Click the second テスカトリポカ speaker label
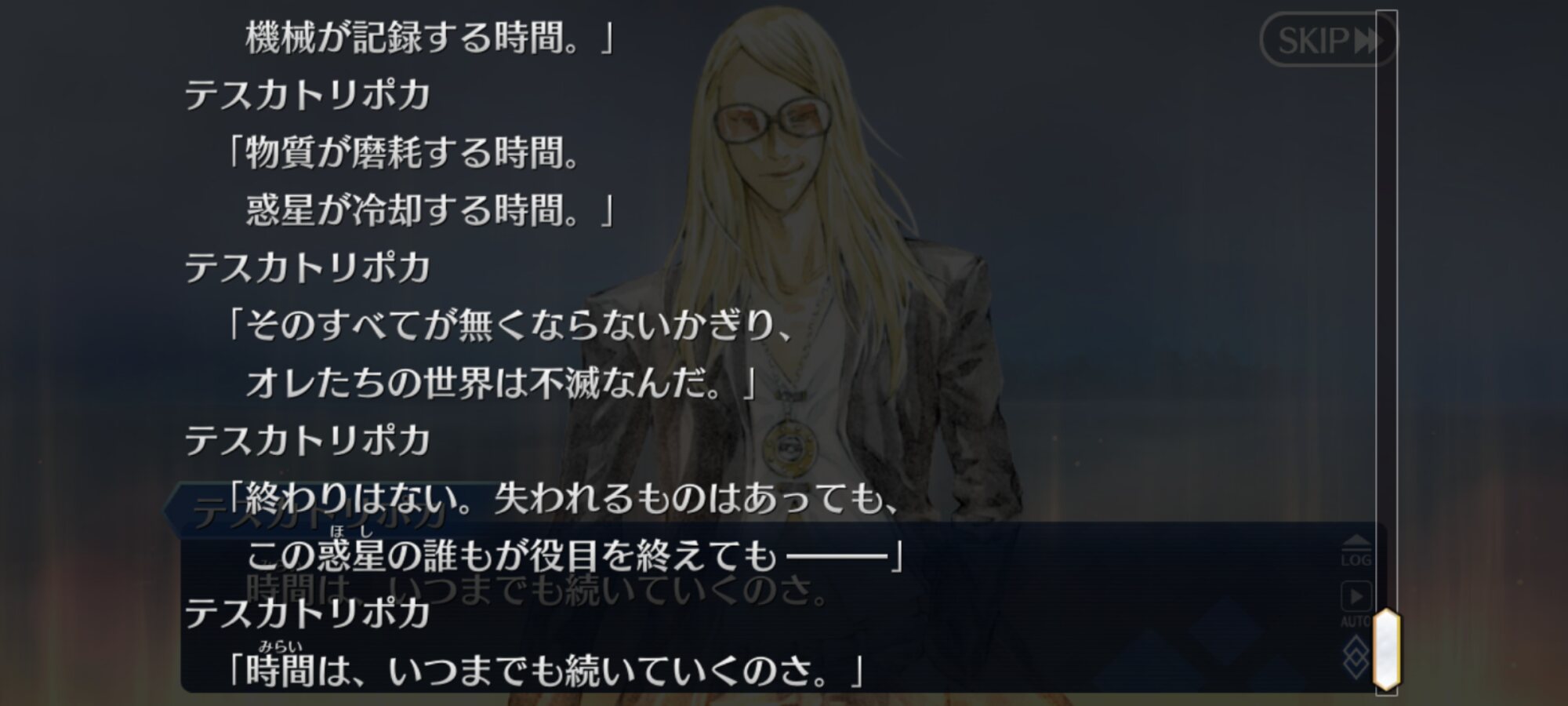The height and width of the screenshot is (706, 1568). tap(307, 267)
